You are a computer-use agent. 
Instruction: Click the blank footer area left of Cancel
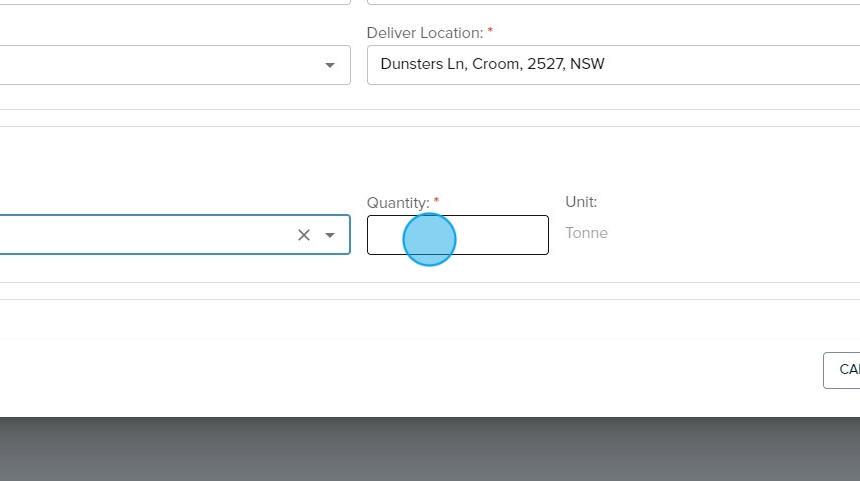click(400, 370)
